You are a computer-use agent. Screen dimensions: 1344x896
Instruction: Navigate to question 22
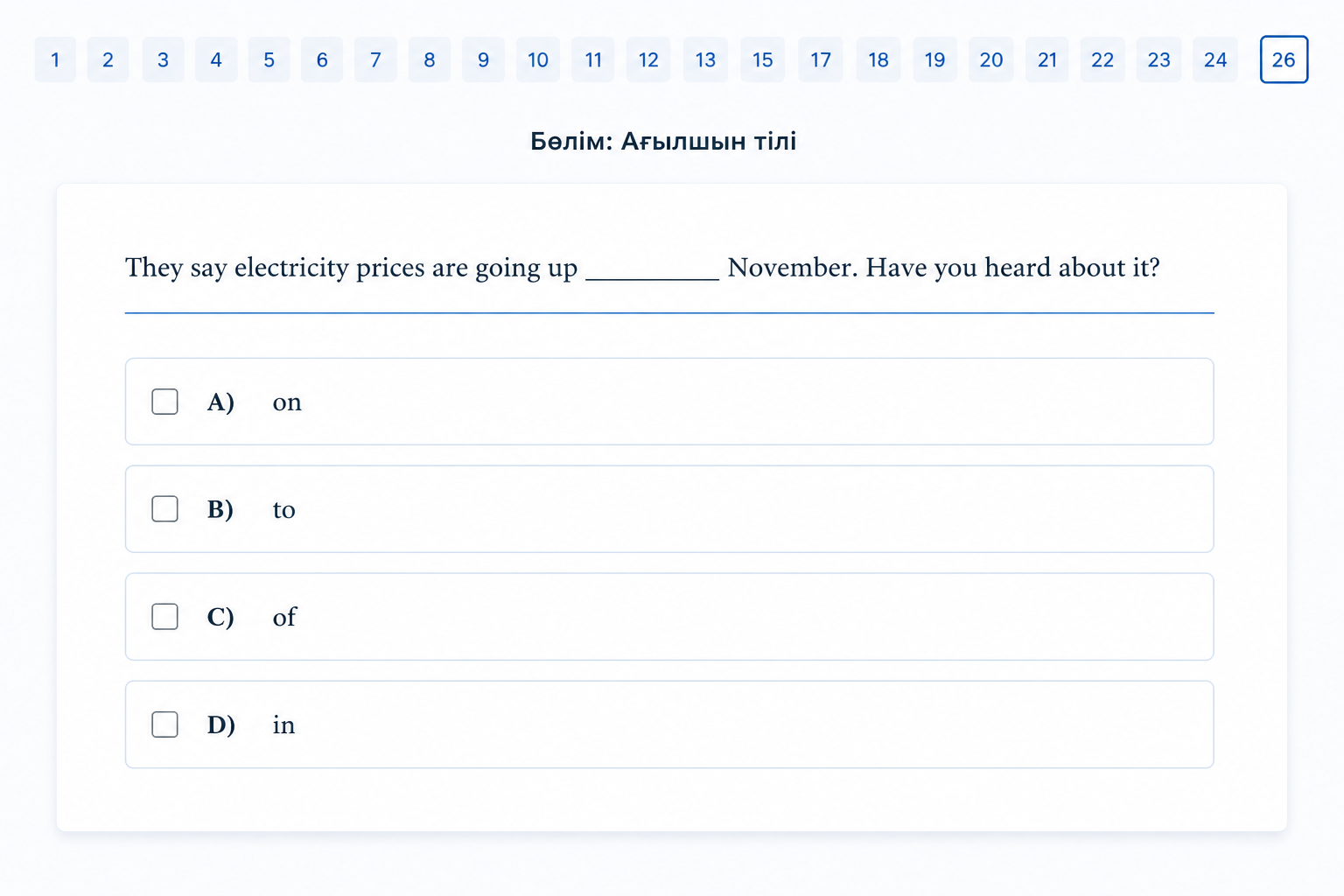pos(1102,59)
